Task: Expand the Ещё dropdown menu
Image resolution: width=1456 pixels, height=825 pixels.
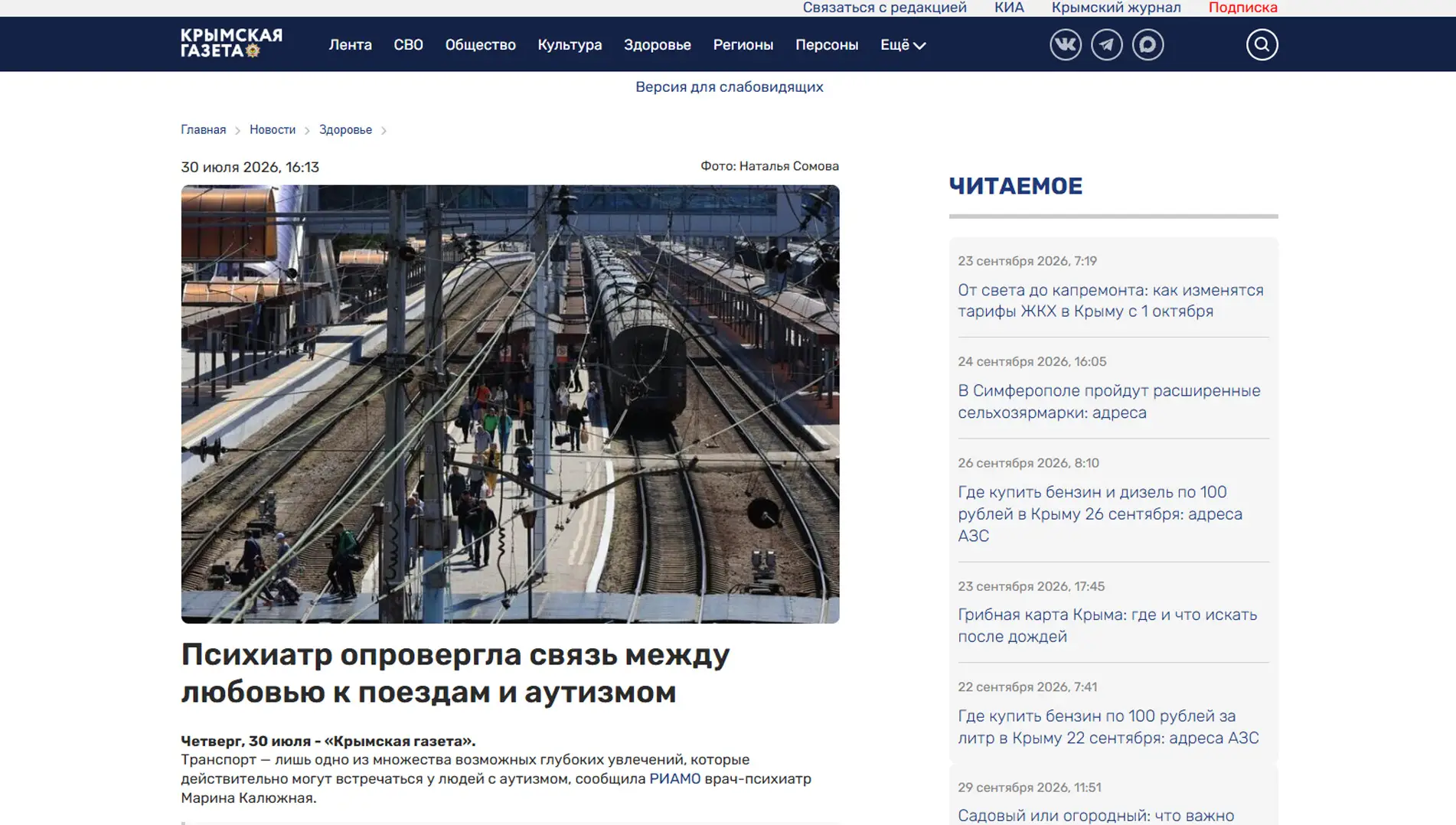Action: pos(903,45)
